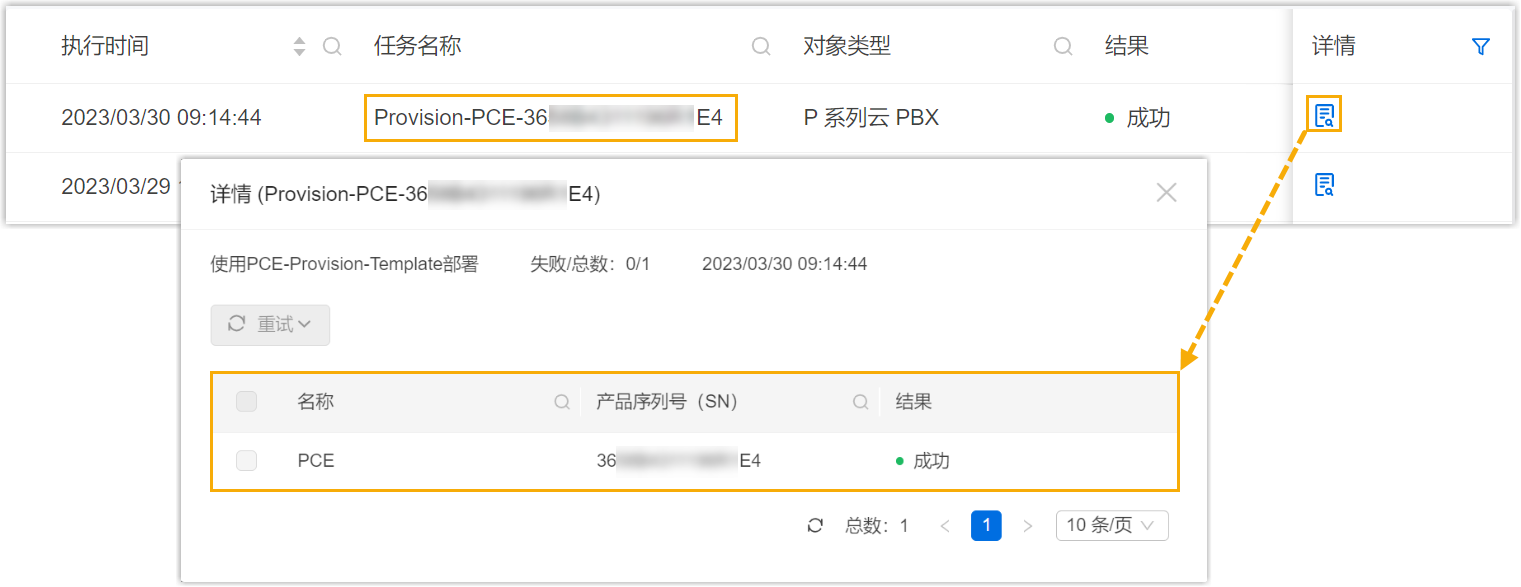This screenshot has width=1521, height=587.
Task: Open details for the 2023/03/30 task row
Action: pyautogui.click(x=1324, y=116)
